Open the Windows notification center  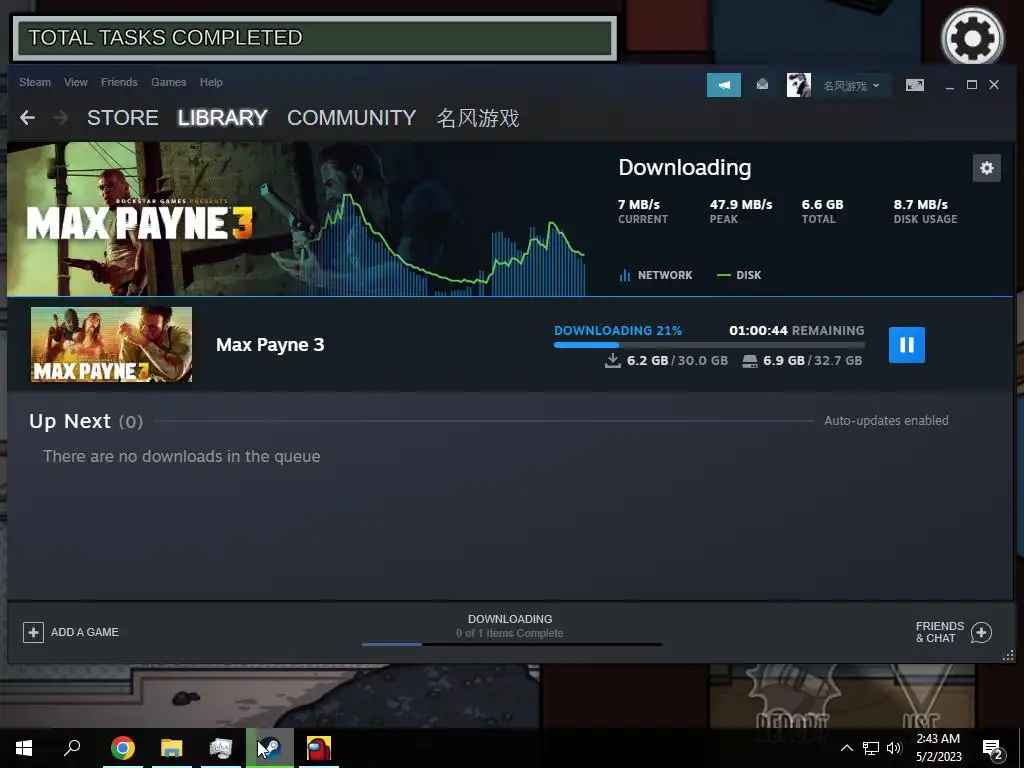click(992, 748)
